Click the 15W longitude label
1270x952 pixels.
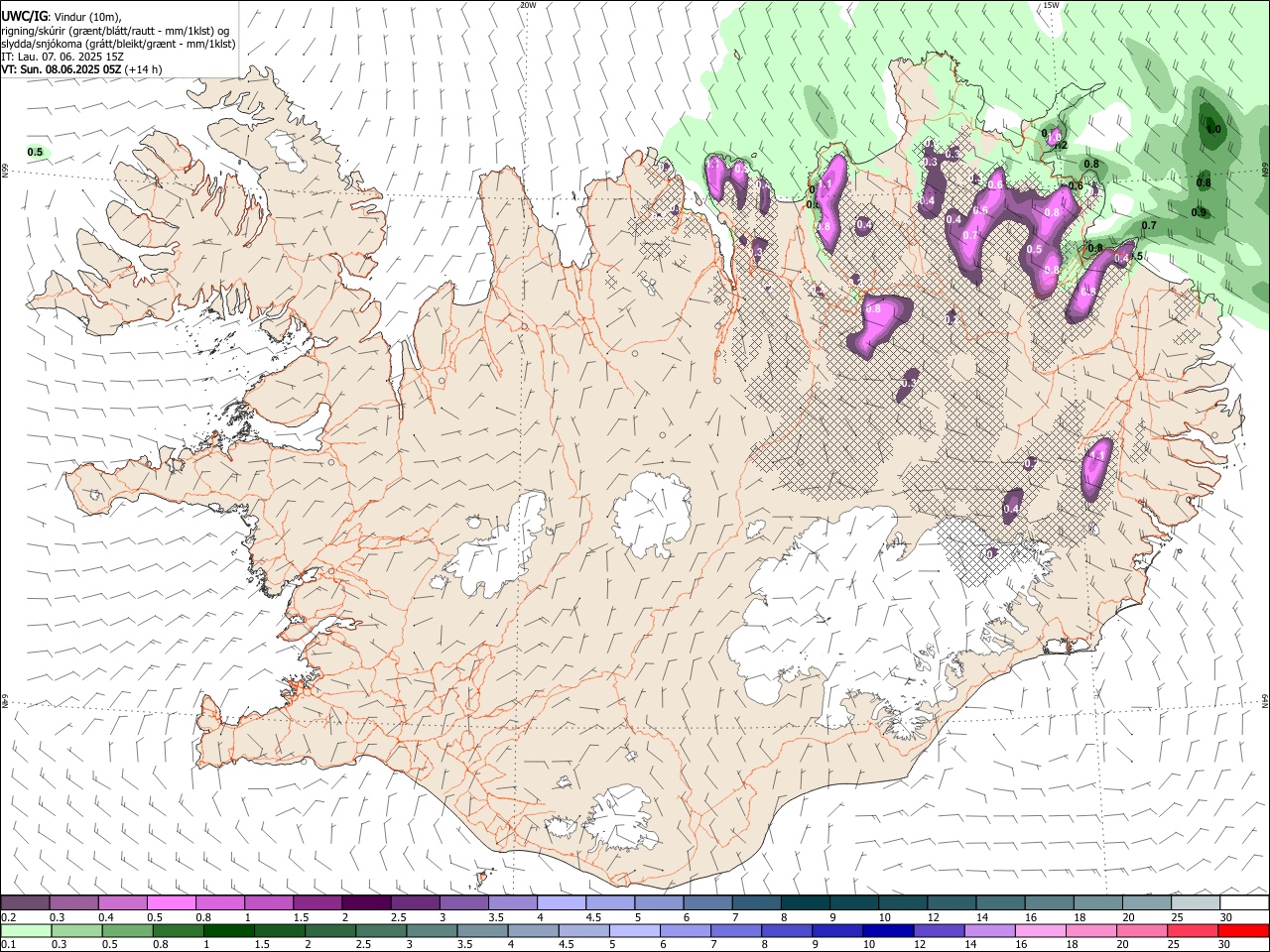pos(1051,5)
